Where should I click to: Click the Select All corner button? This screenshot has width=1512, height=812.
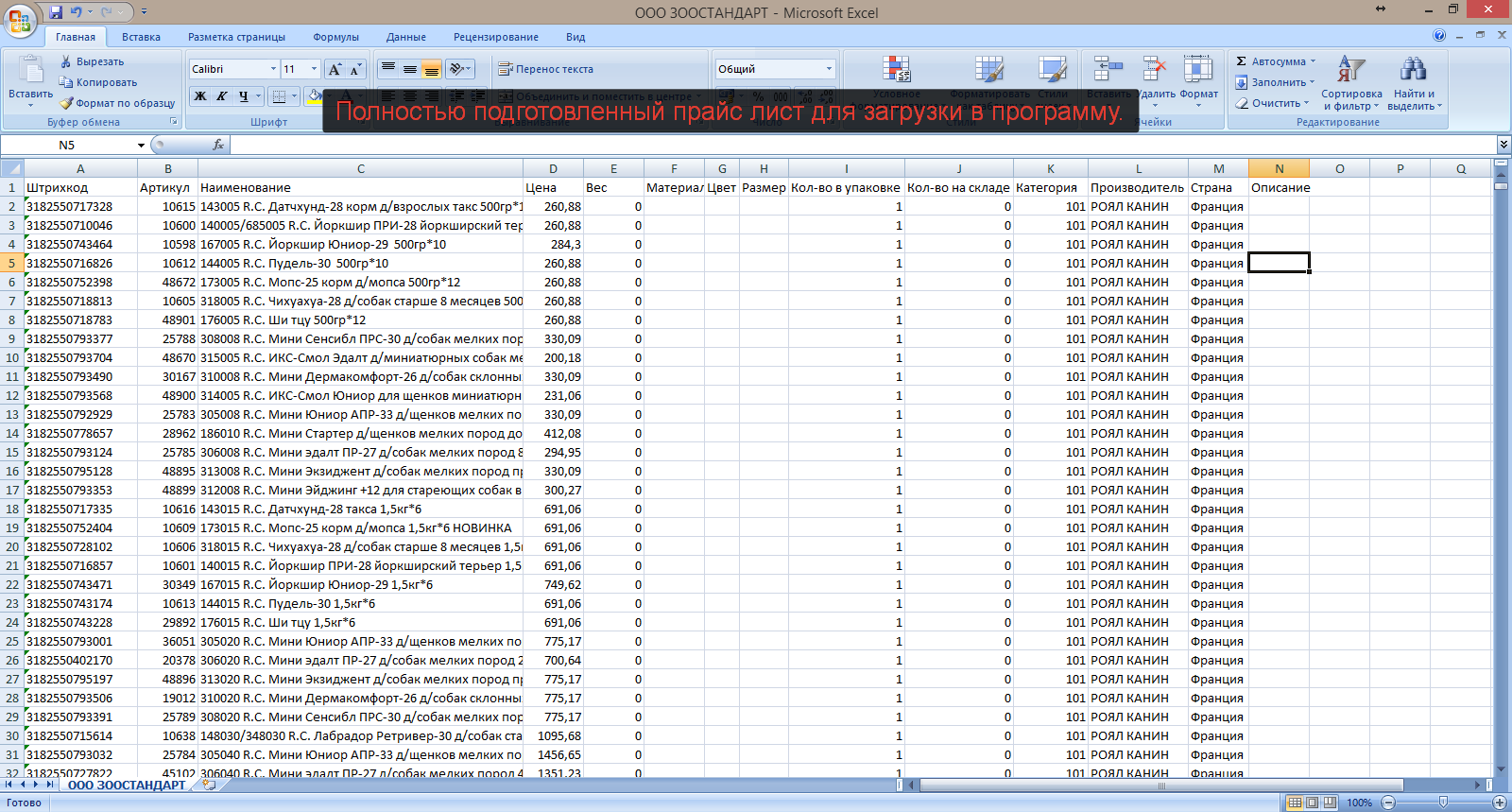click(x=11, y=168)
